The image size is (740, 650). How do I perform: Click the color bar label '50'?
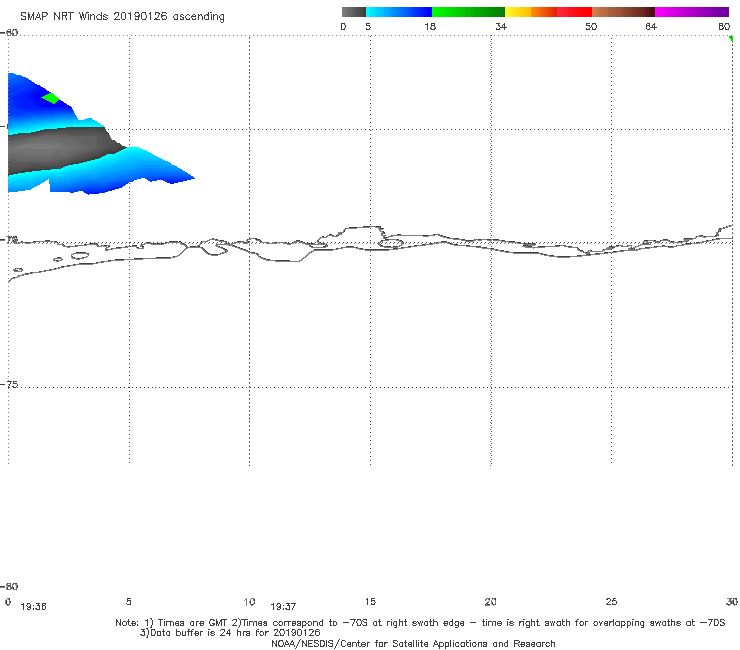pyautogui.click(x=591, y=26)
